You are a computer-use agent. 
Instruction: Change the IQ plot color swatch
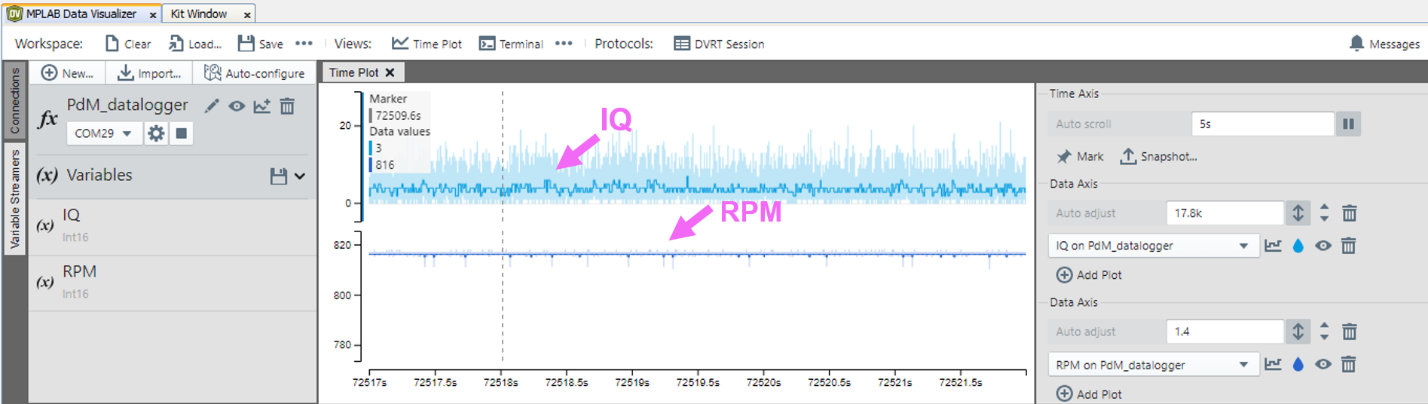point(1299,245)
